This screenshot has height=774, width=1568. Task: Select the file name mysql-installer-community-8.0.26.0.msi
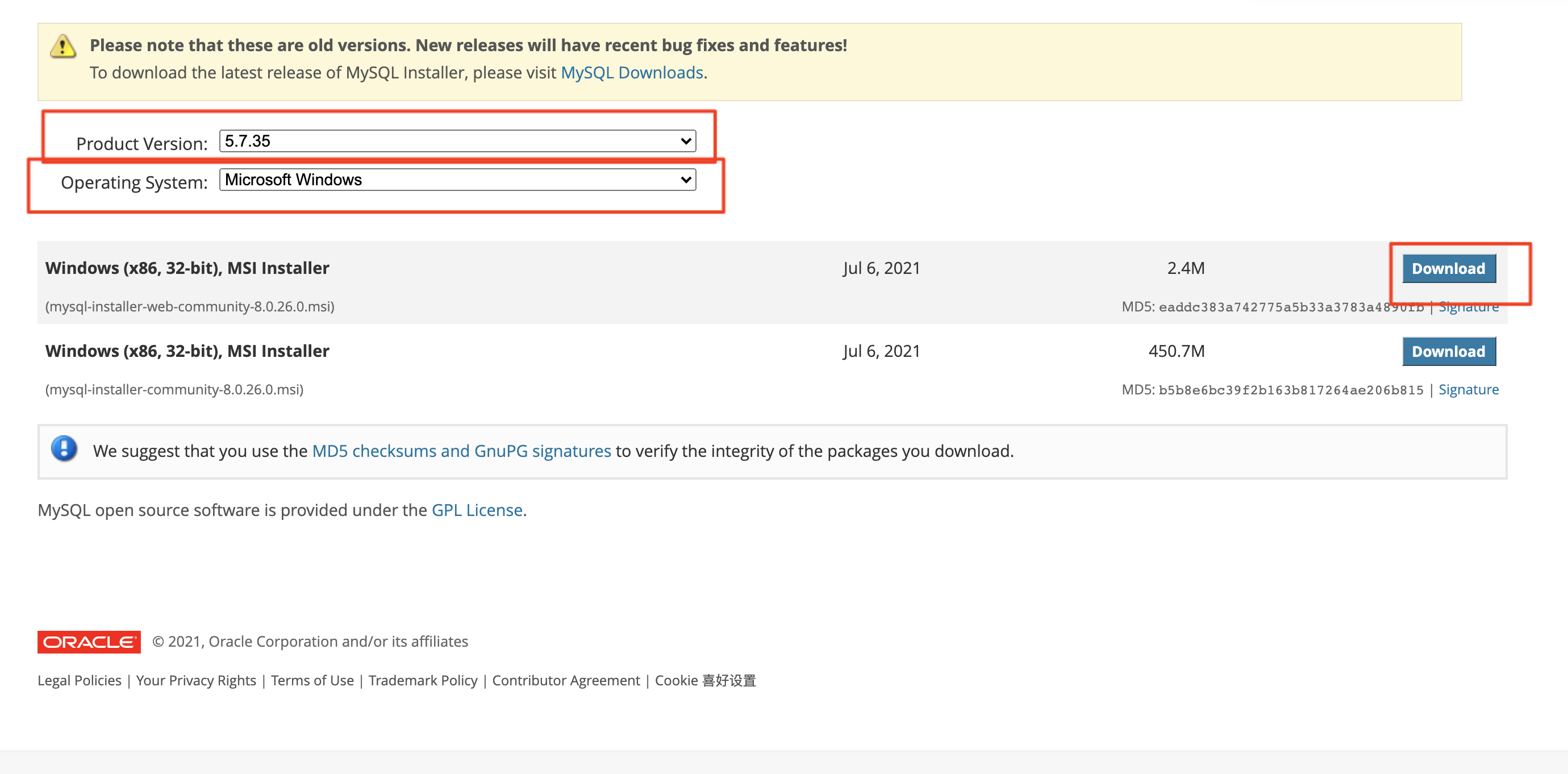coord(174,389)
